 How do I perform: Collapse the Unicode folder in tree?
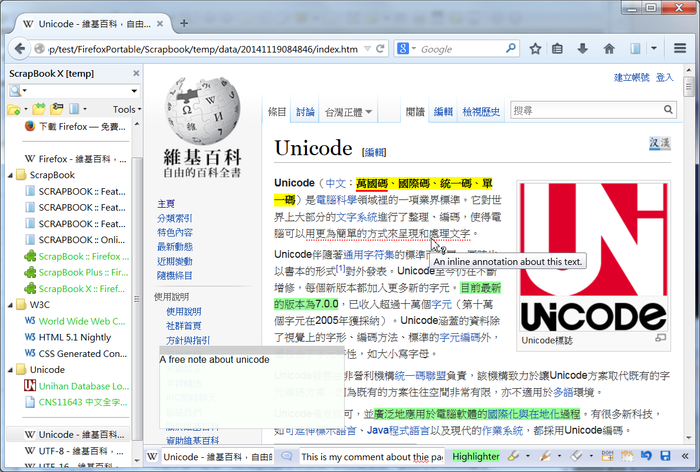pyautogui.click(x=10, y=370)
